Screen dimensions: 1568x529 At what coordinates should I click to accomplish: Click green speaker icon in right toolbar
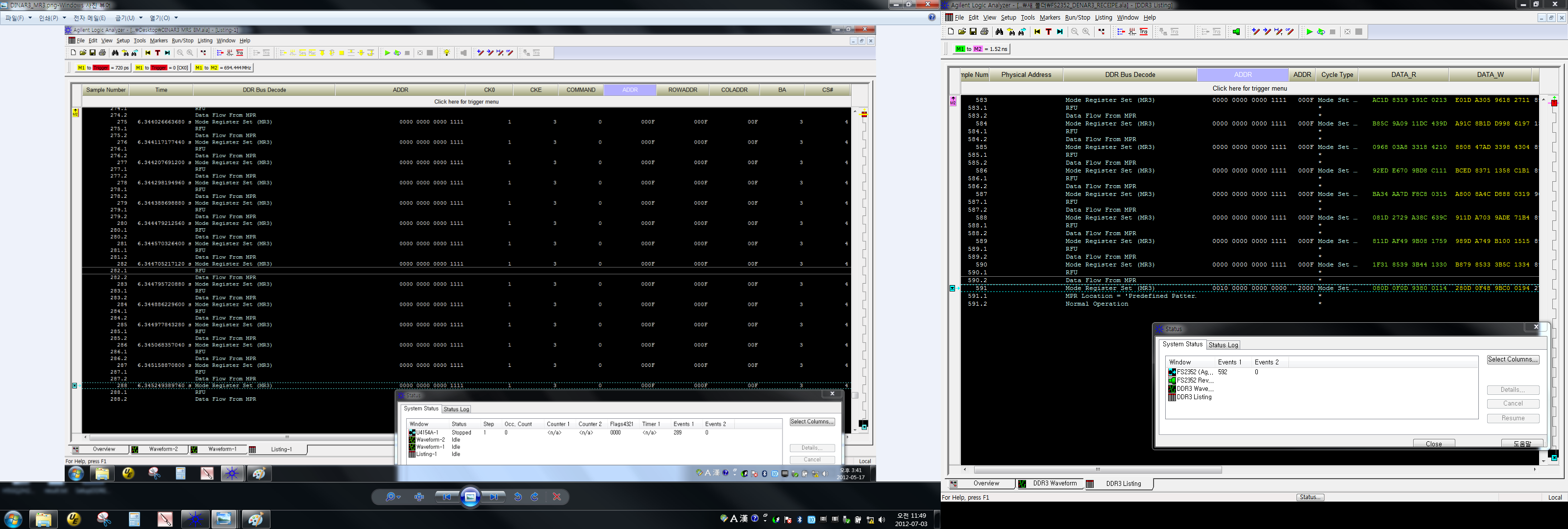(1236, 32)
